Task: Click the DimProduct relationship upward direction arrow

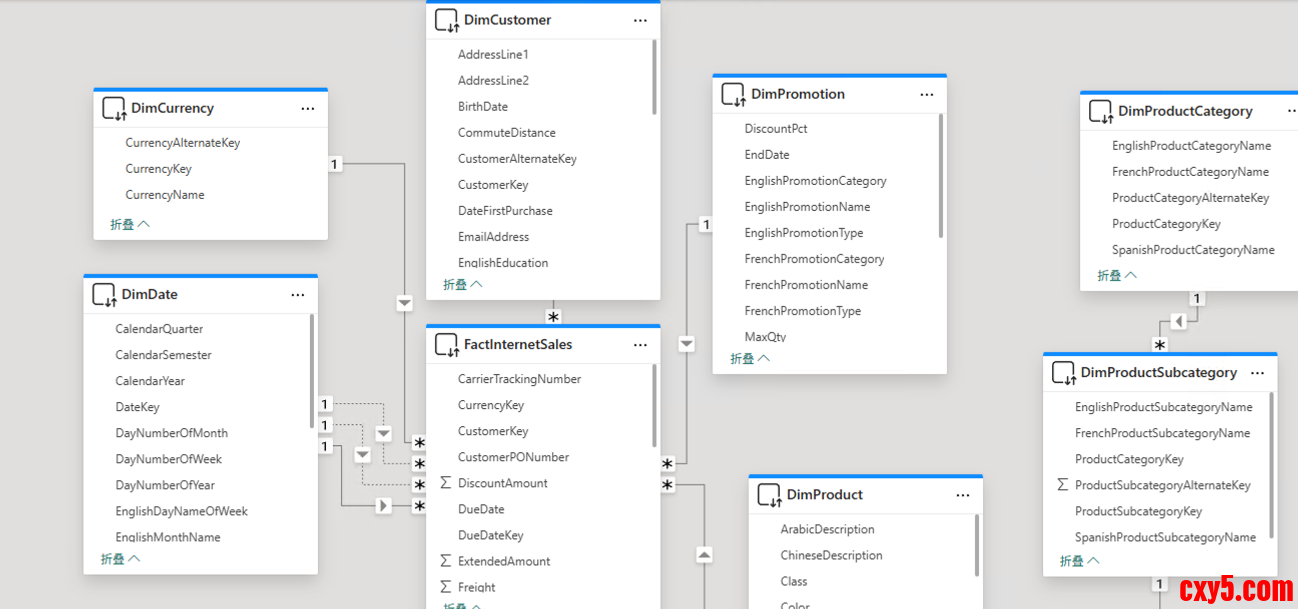Action: click(x=704, y=554)
